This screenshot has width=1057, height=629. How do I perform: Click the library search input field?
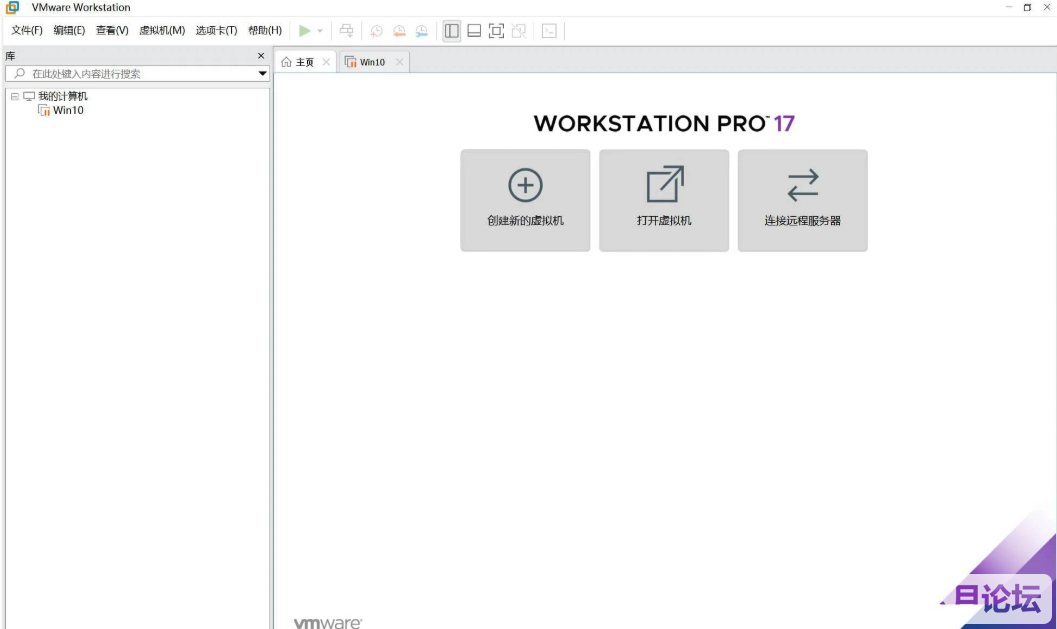point(138,73)
